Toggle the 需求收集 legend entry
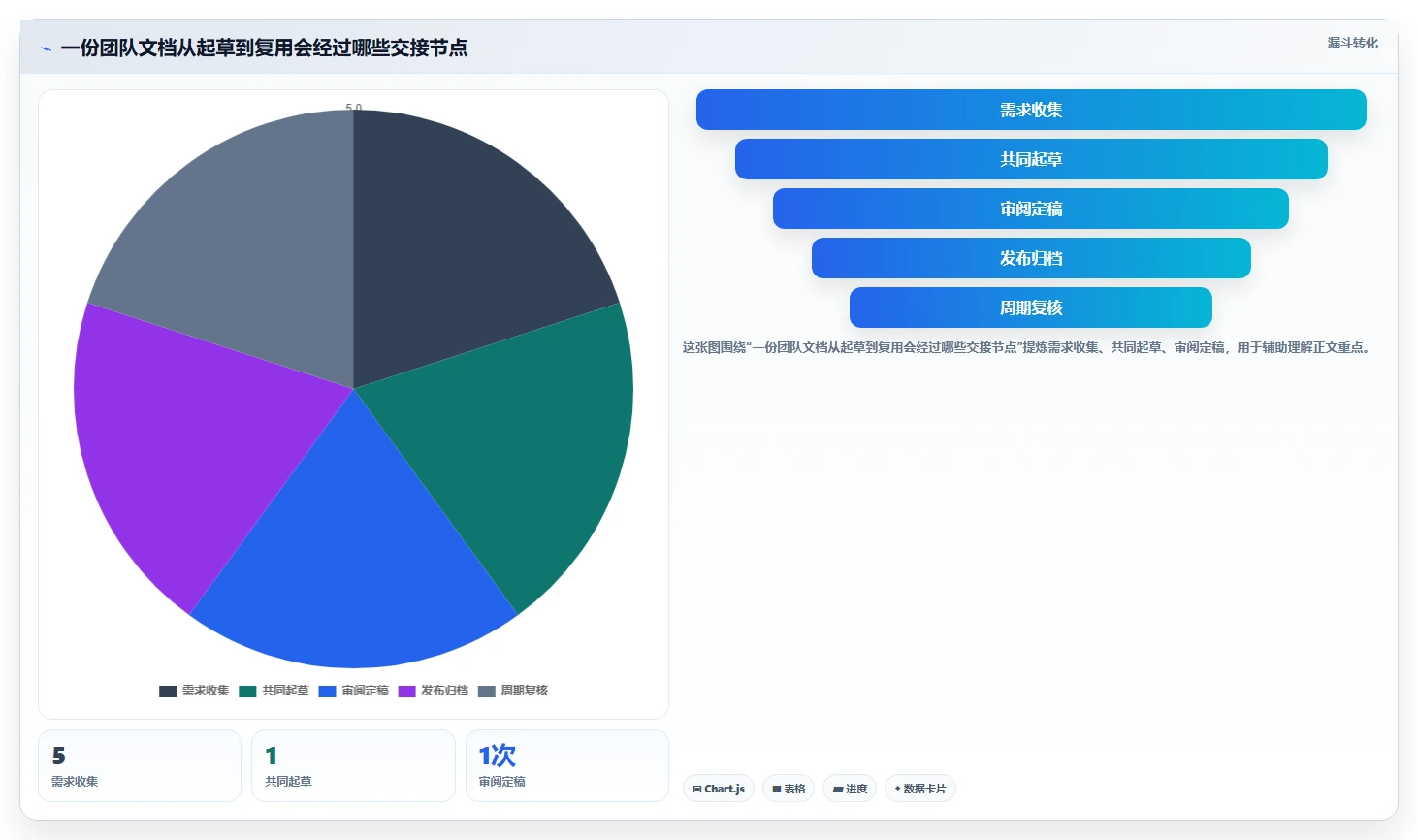 tap(194, 691)
